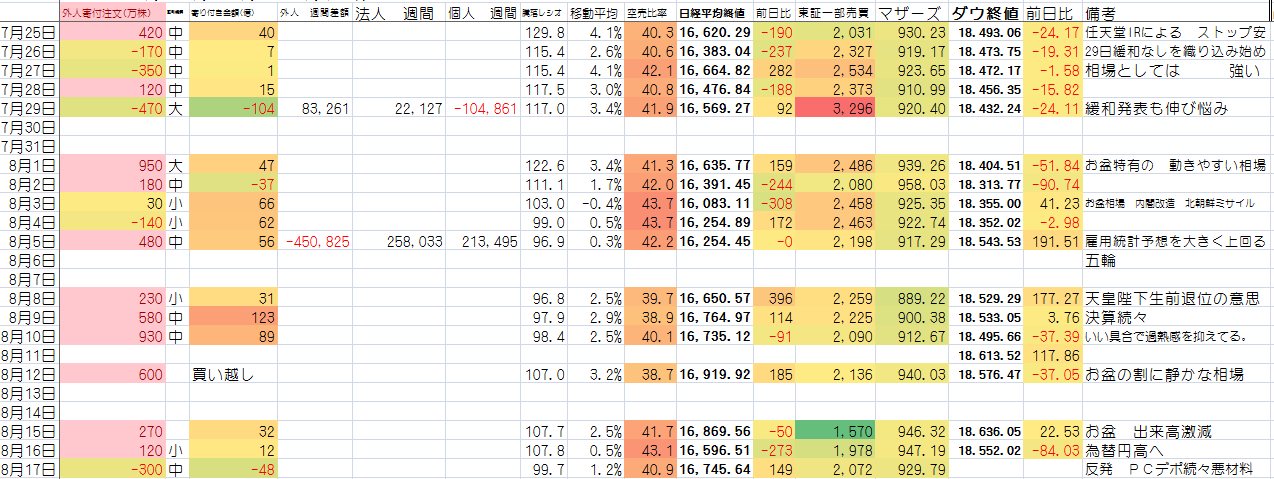
Task: Click the red 3,296 trading volume cell
Action: pyautogui.click(x=836, y=108)
